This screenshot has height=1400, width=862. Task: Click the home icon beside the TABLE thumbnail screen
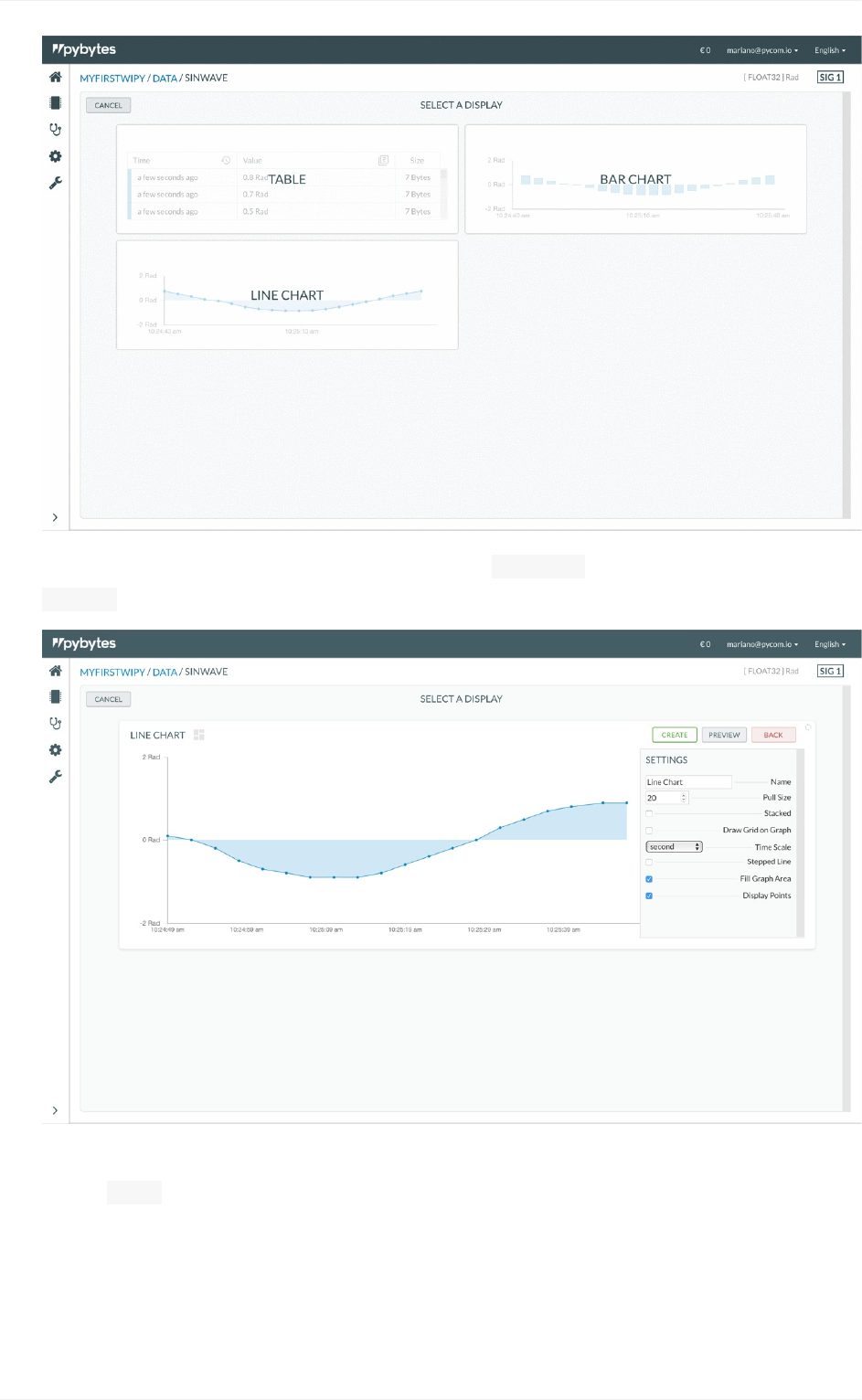click(56, 78)
